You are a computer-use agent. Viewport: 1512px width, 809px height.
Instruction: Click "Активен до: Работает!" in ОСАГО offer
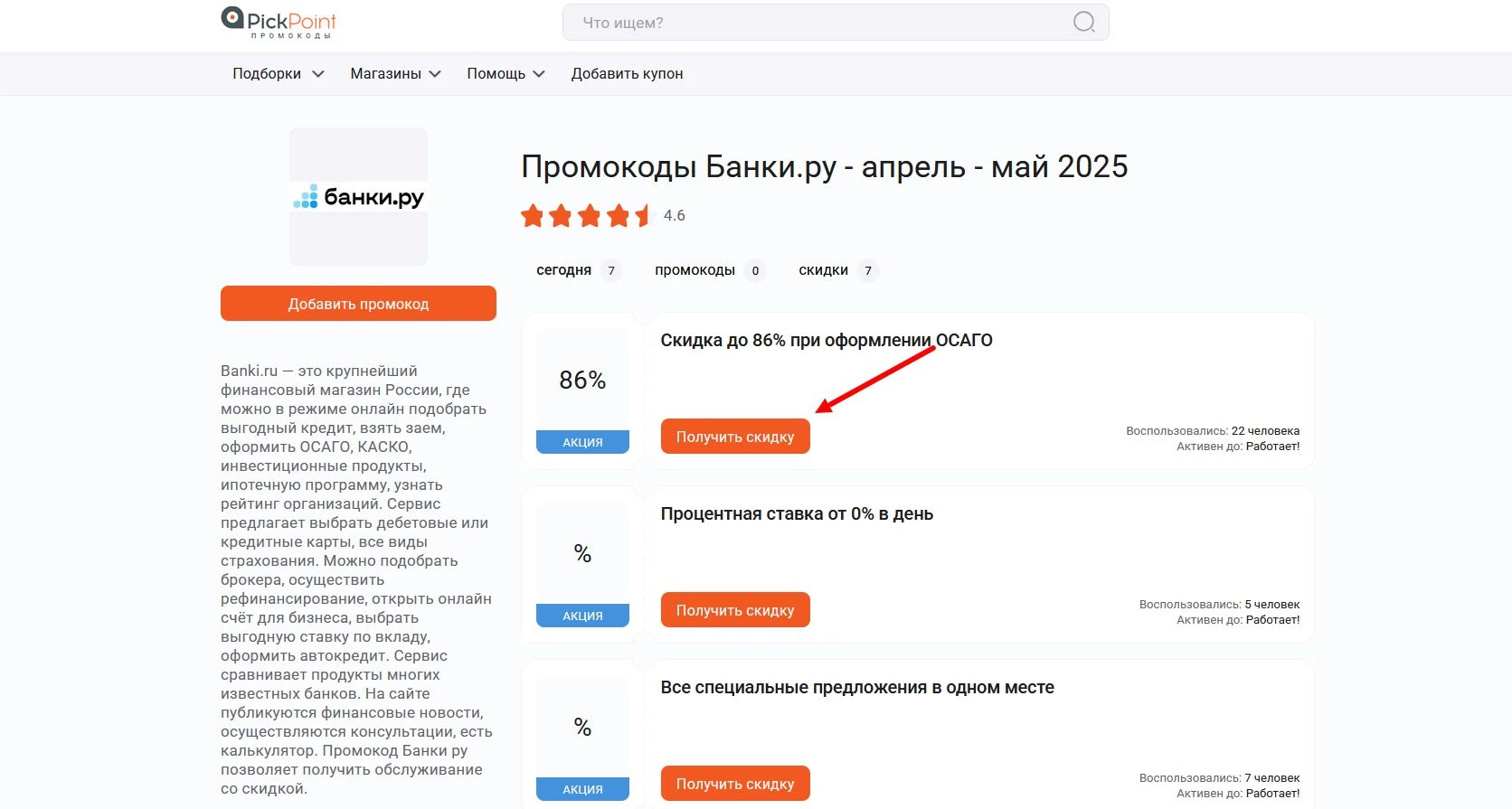tap(1238, 447)
